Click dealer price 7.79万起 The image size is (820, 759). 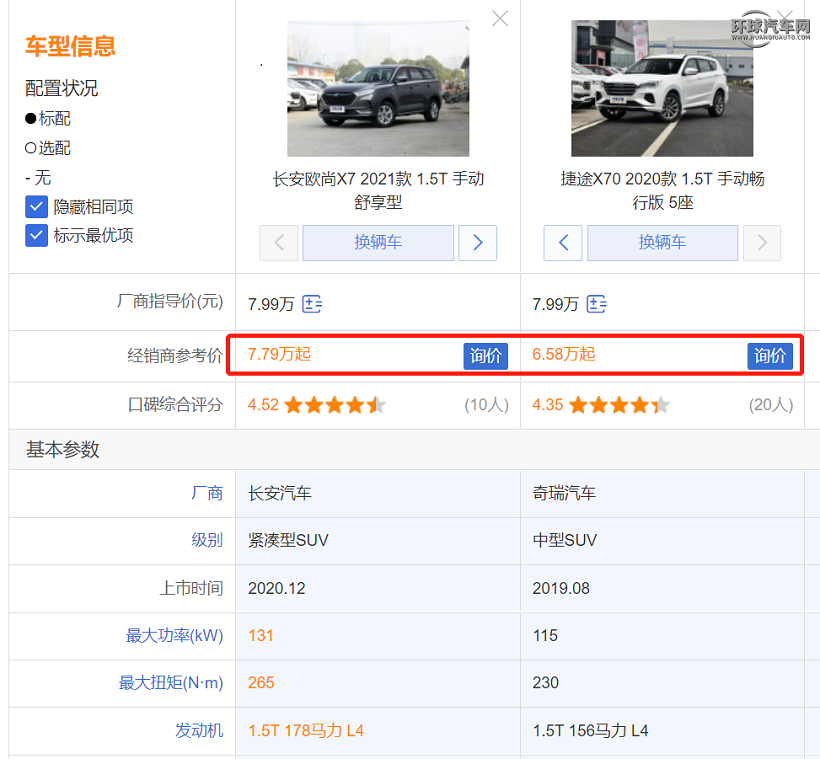[279, 355]
